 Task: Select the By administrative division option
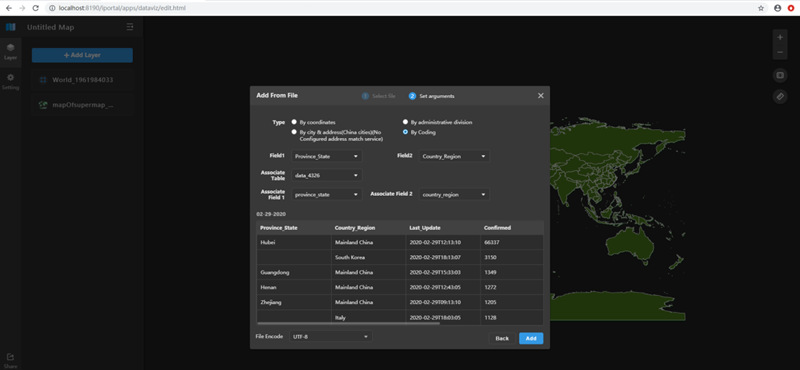pyautogui.click(x=405, y=122)
